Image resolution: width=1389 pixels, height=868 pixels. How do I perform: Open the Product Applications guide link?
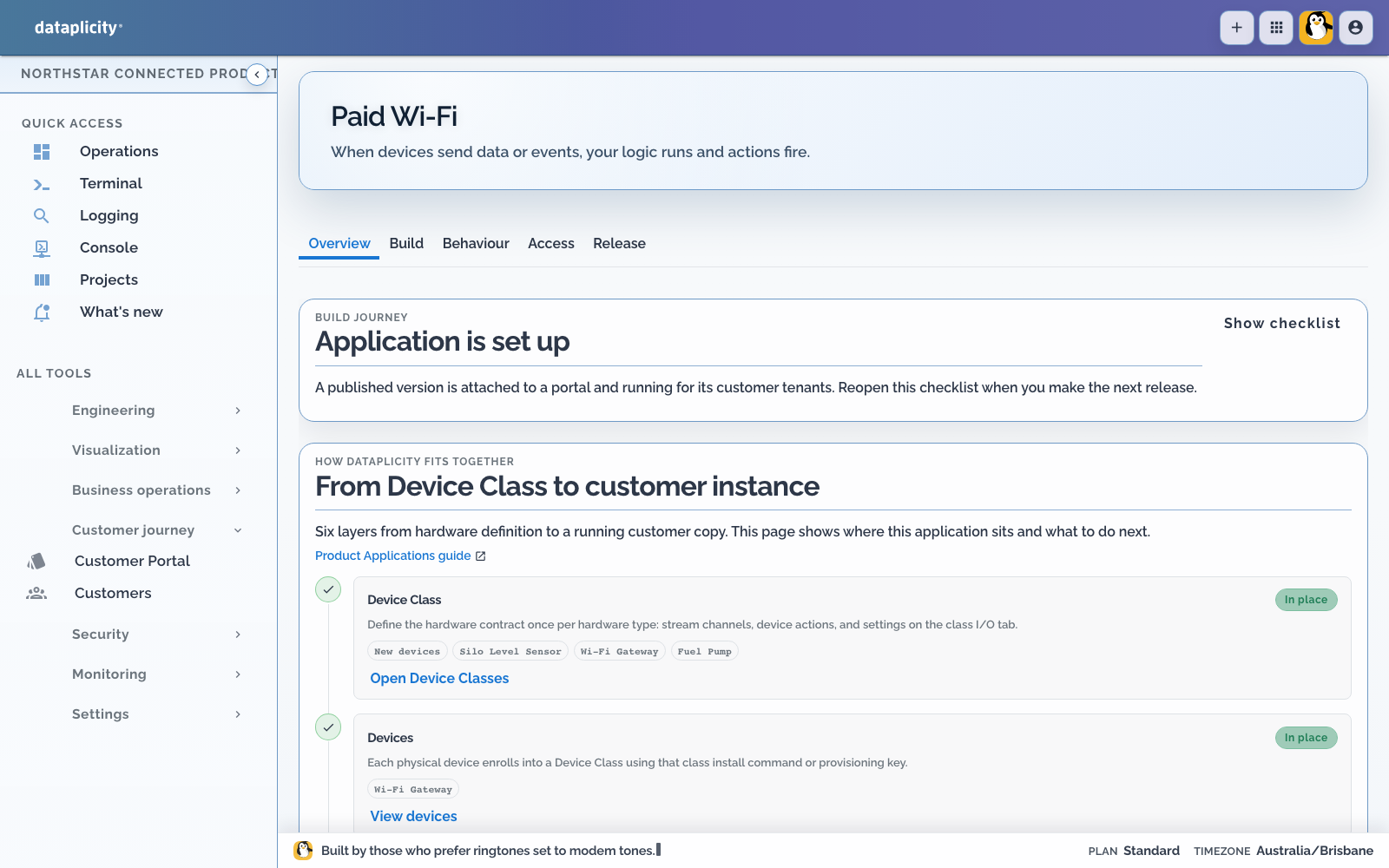click(393, 556)
